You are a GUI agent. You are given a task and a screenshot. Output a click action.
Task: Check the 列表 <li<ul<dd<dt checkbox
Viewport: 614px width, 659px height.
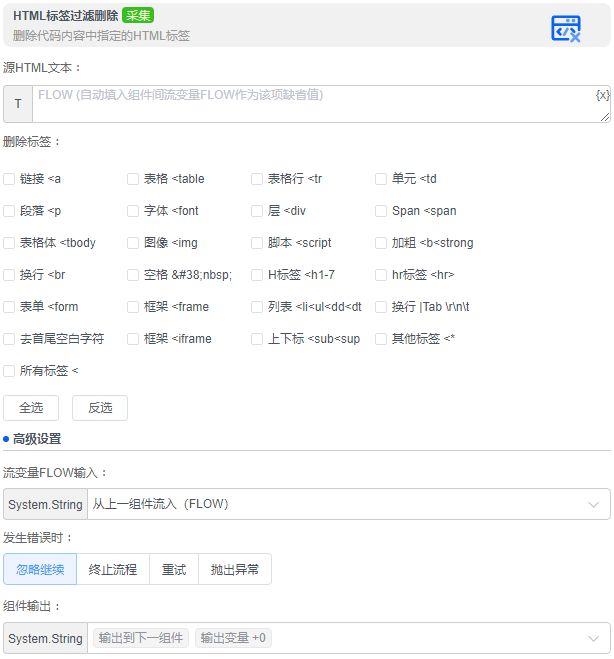click(x=257, y=307)
